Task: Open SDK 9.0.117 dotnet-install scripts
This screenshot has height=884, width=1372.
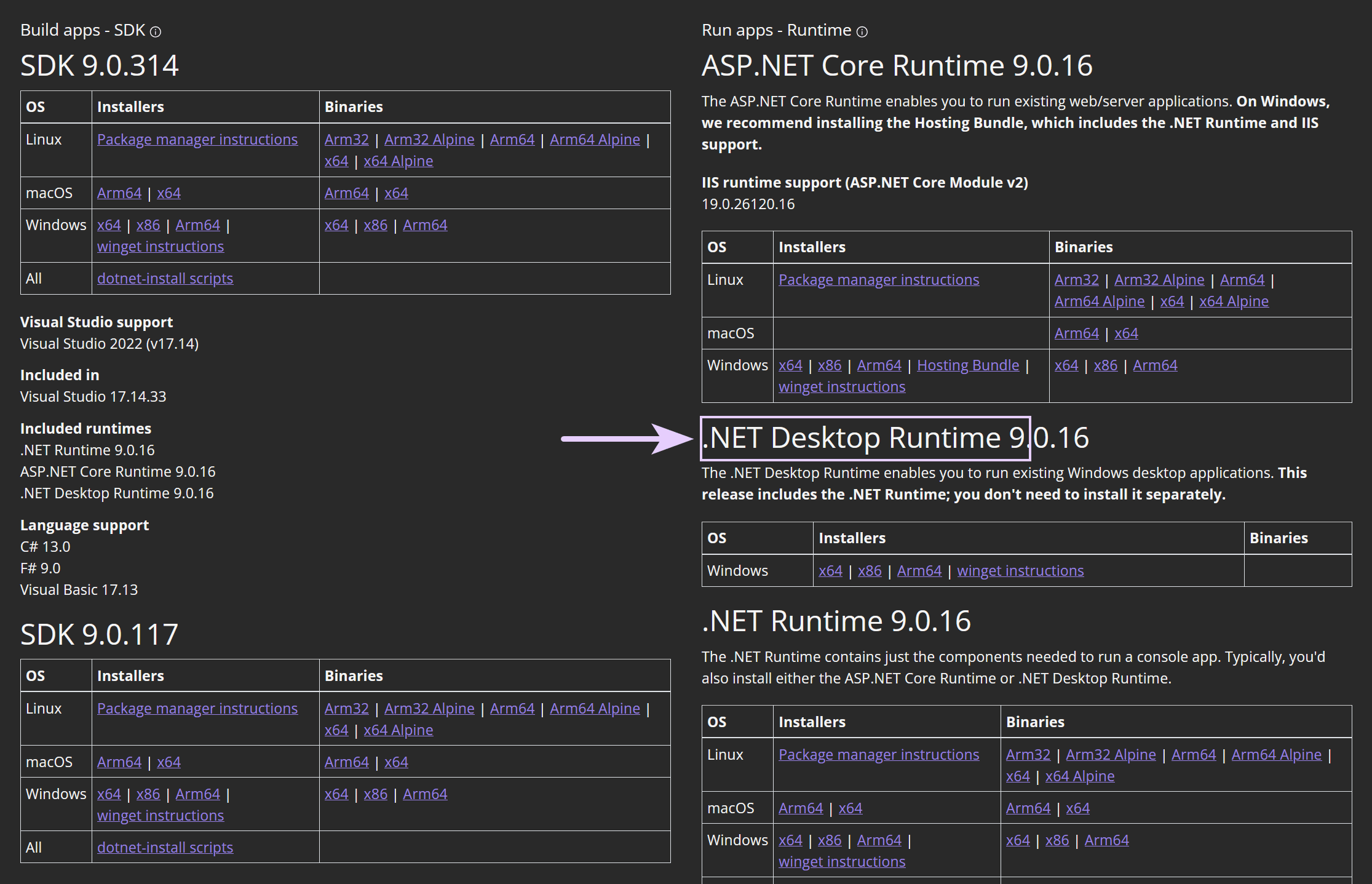Action: point(165,848)
